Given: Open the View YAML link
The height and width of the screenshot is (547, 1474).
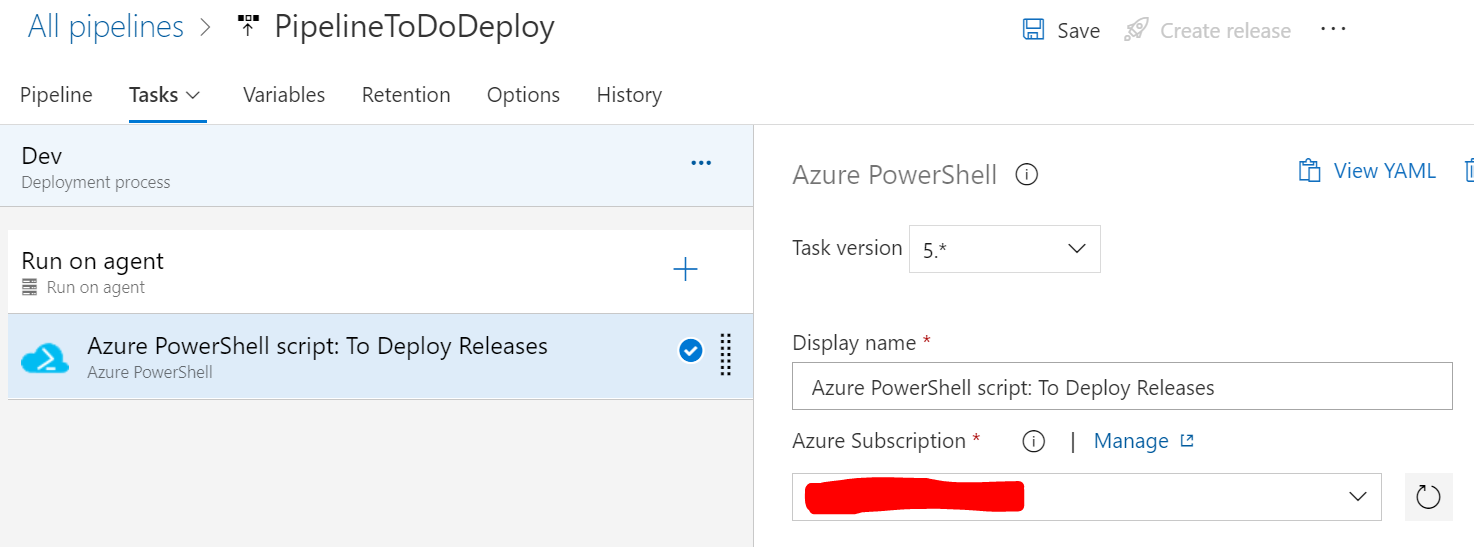Looking at the screenshot, I should point(1384,171).
